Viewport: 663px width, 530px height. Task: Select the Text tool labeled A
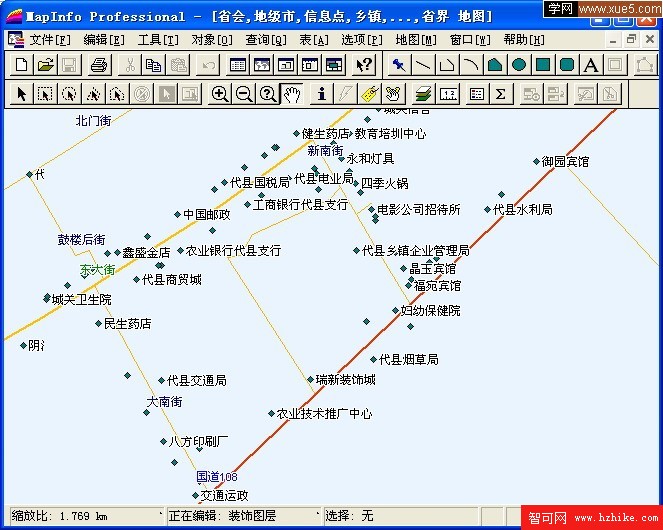pos(591,65)
